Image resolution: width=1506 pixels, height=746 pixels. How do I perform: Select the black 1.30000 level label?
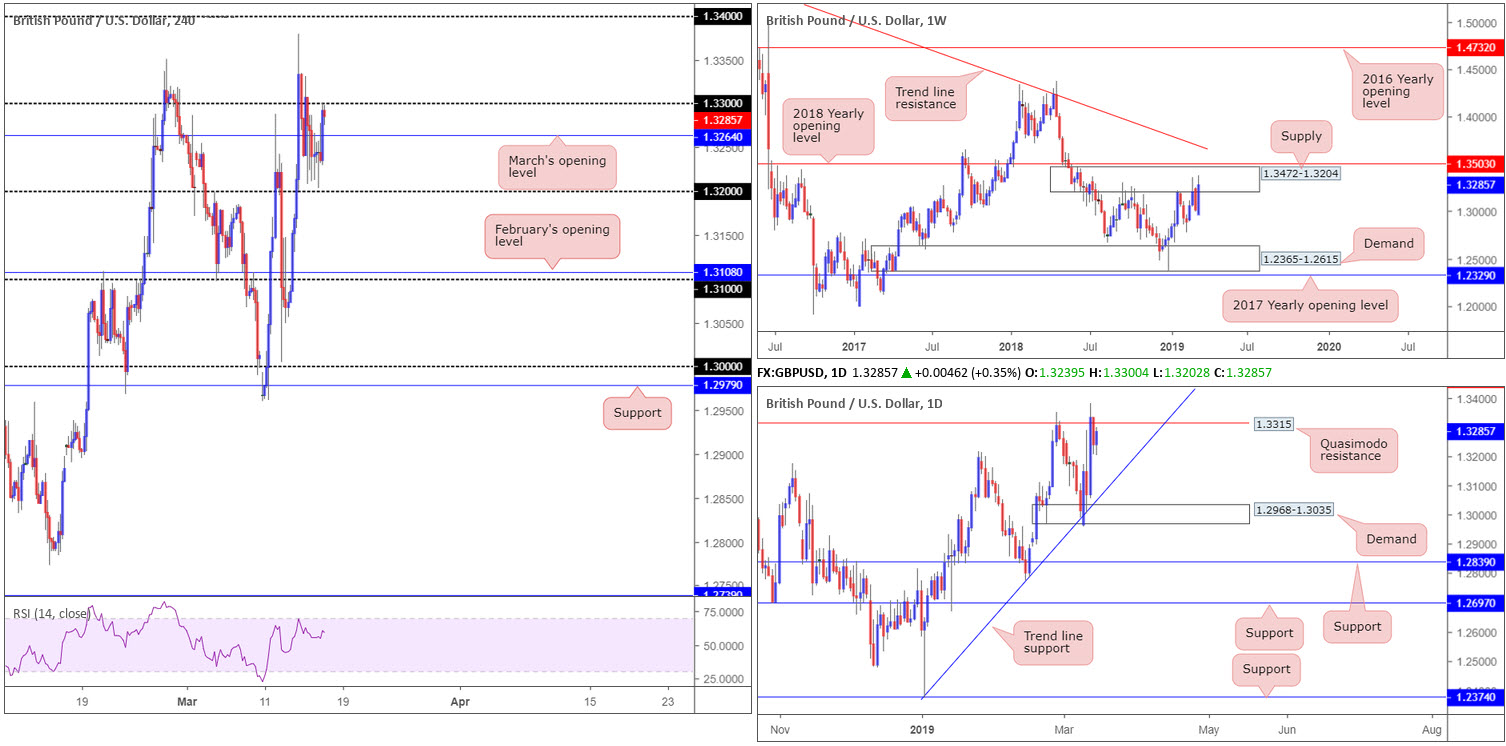pyautogui.click(x=721, y=367)
